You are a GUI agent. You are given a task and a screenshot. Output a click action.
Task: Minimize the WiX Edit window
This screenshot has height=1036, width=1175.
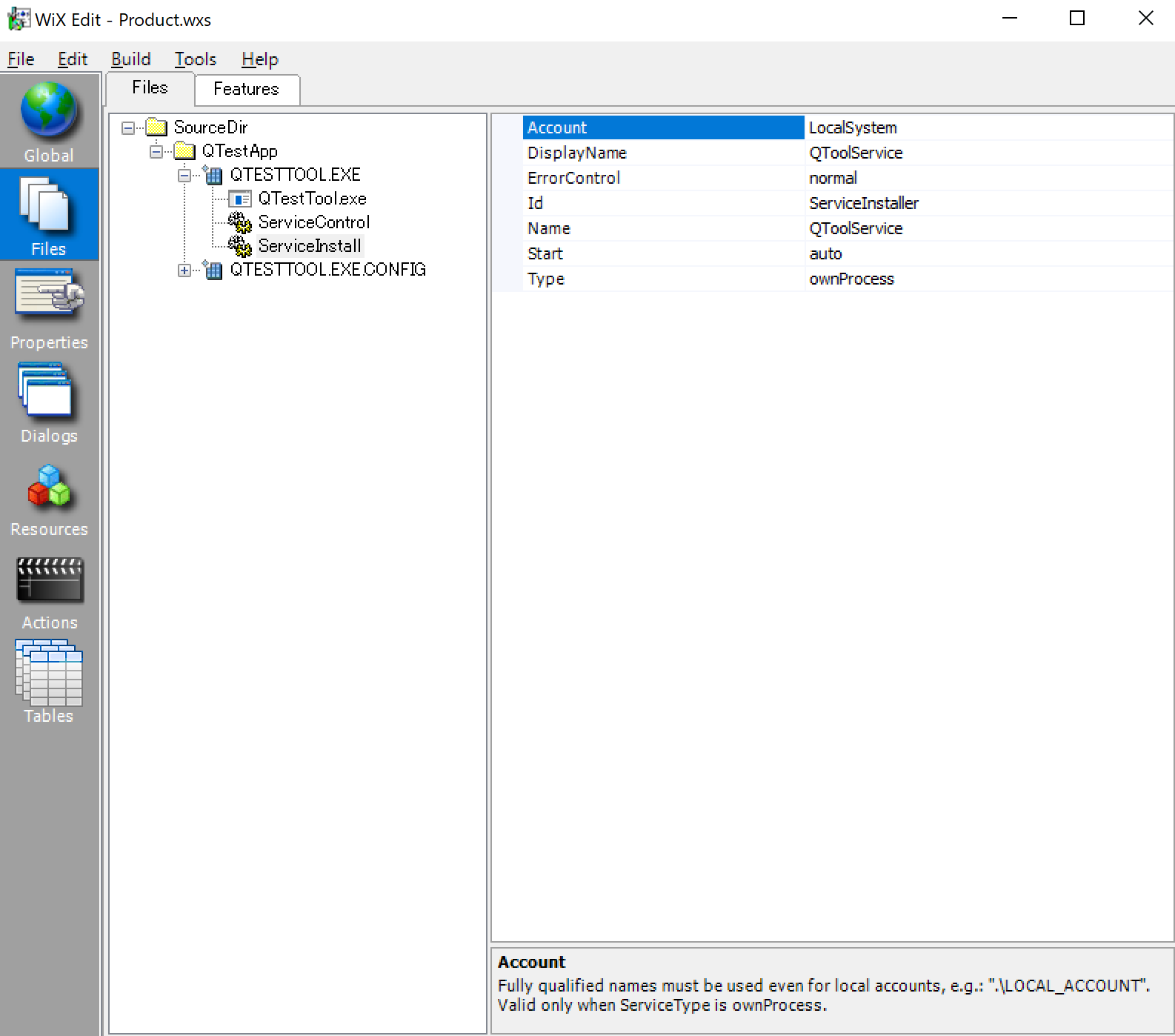(1009, 19)
